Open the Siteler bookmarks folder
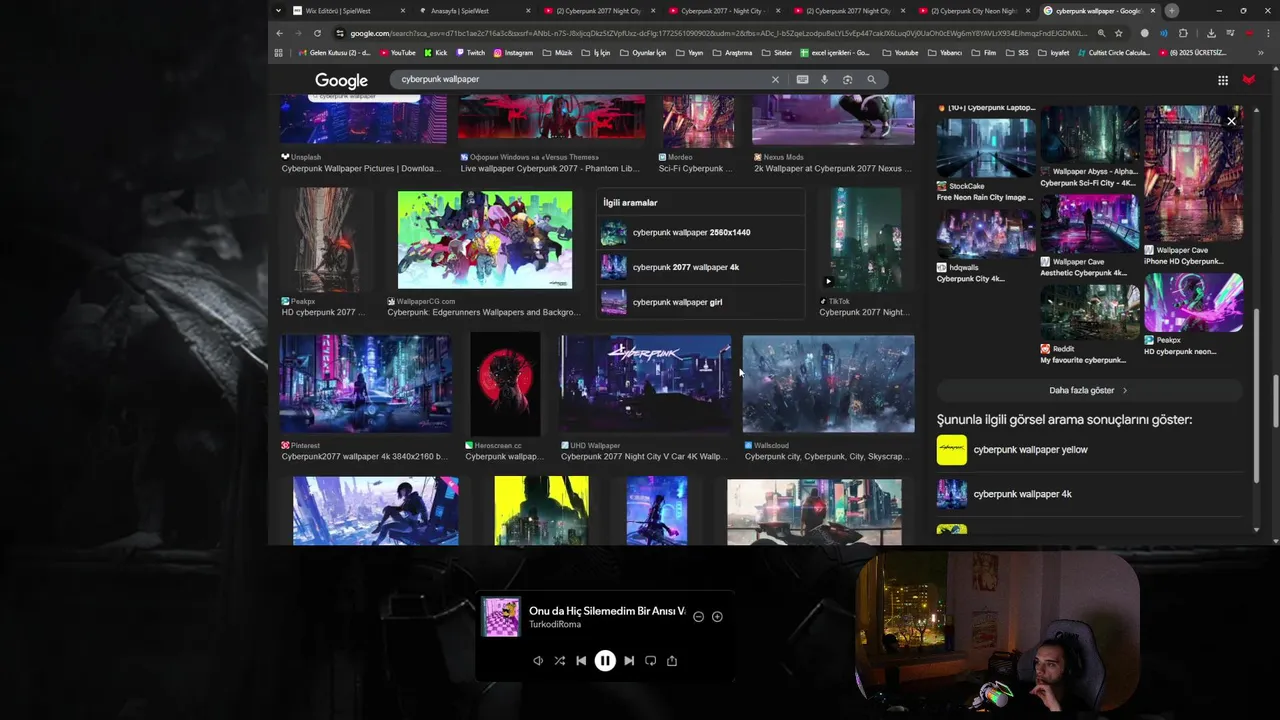 (x=776, y=53)
